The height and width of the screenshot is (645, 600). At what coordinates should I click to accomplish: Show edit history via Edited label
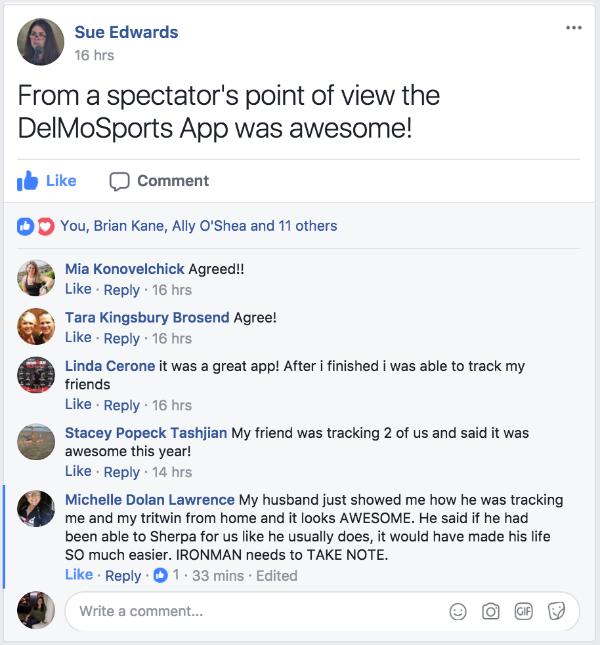(x=276, y=575)
